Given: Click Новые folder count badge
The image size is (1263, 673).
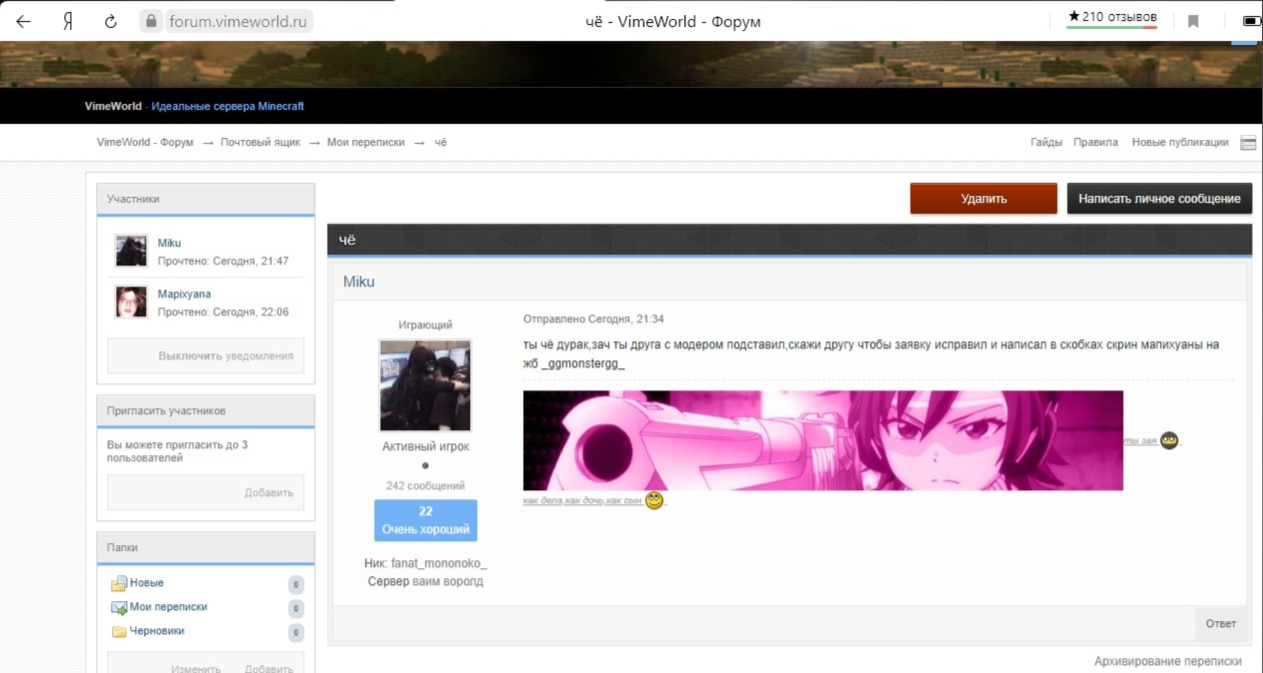Looking at the screenshot, I should (x=296, y=584).
